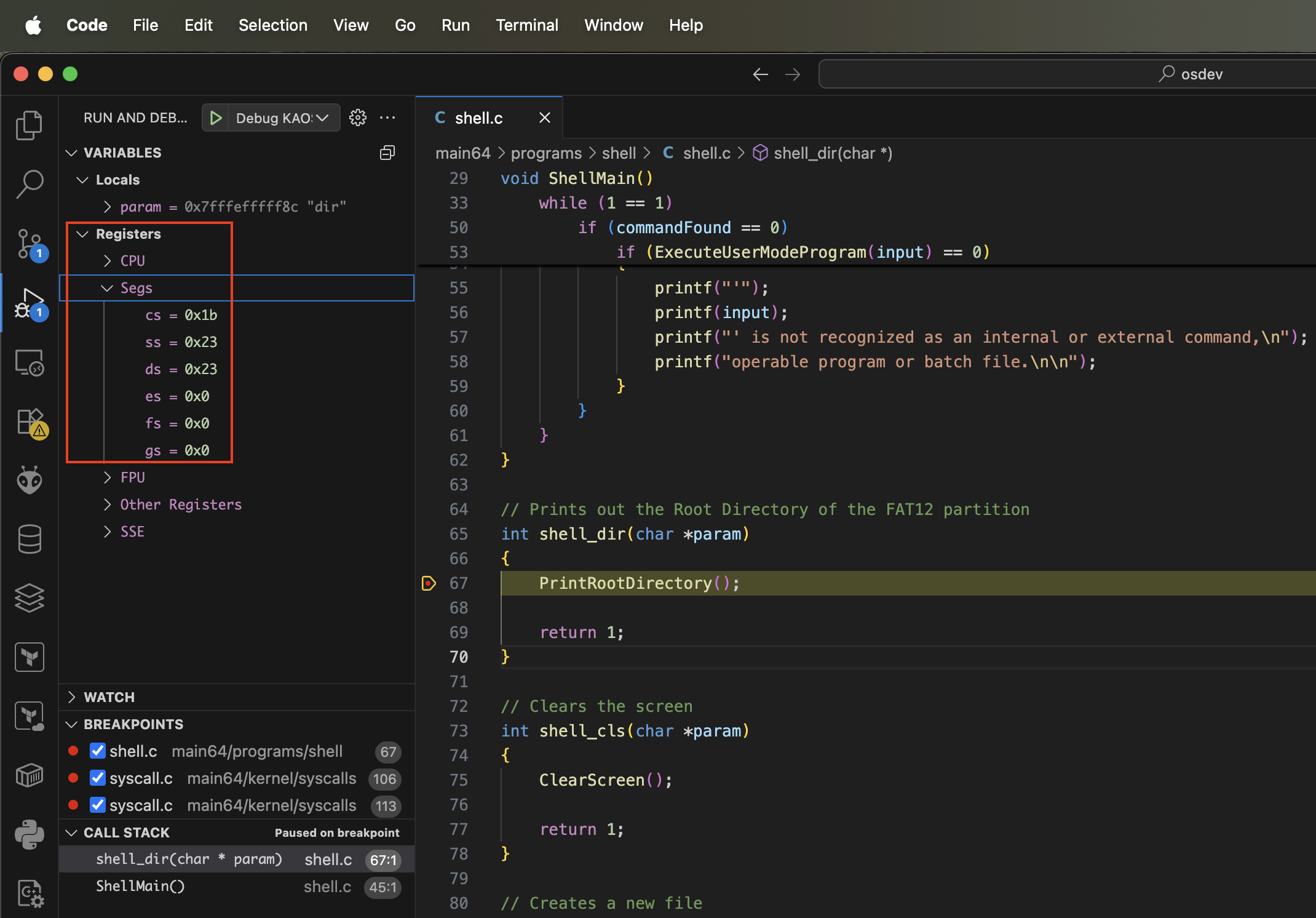Image resolution: width=1316 pixels, height=918 pixels.
Task: Close the shell.c editor tab
Action: [x=545, y=118]
